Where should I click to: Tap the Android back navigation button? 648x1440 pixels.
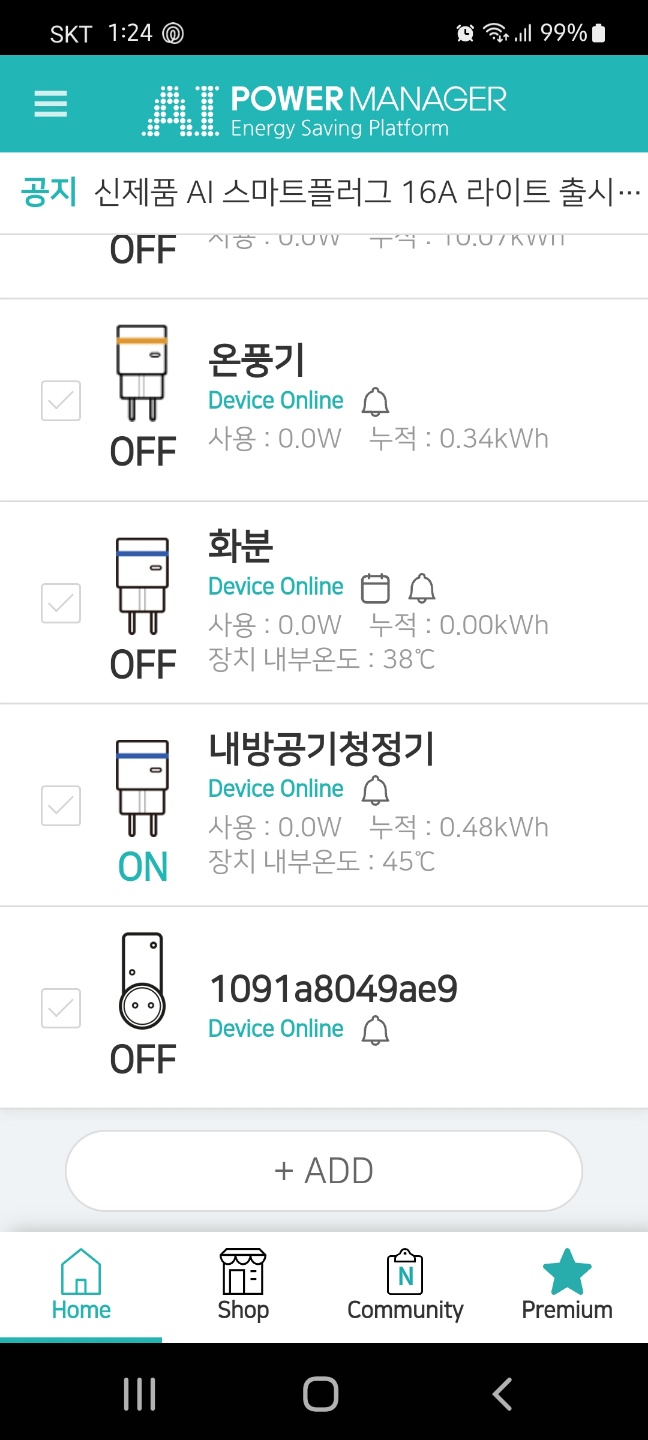(x=502, y=1394)
